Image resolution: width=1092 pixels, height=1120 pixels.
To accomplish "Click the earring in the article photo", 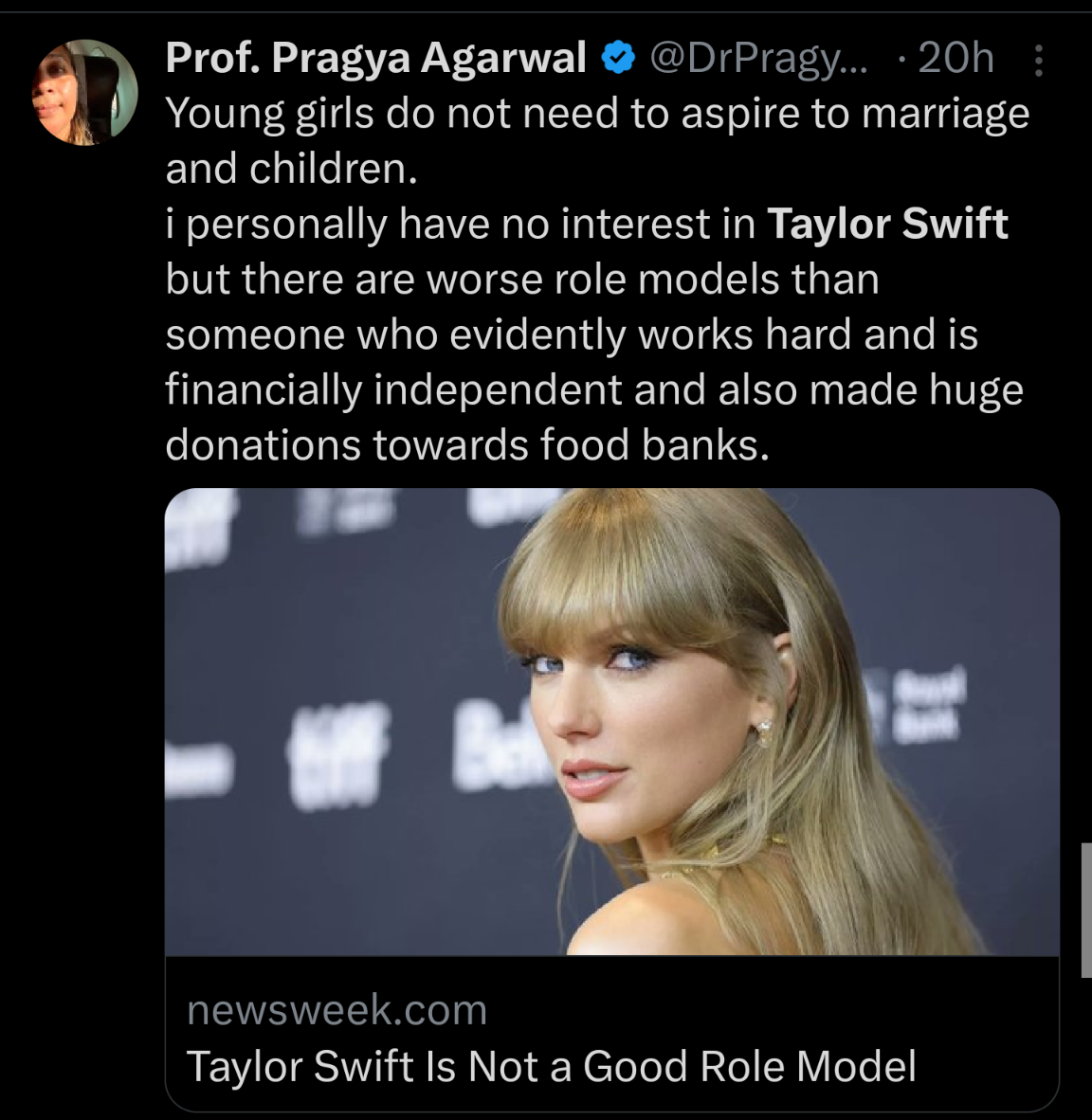I will click(763, 732).
